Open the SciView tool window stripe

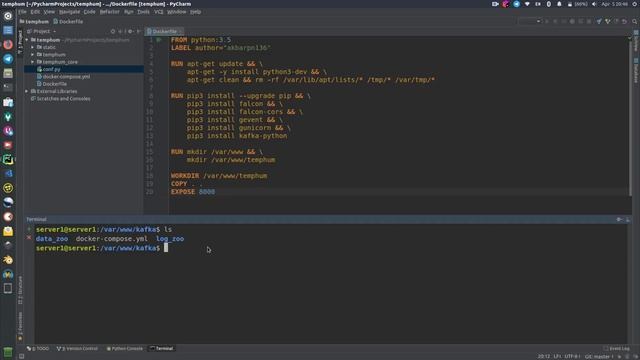[x=636, y=41]
